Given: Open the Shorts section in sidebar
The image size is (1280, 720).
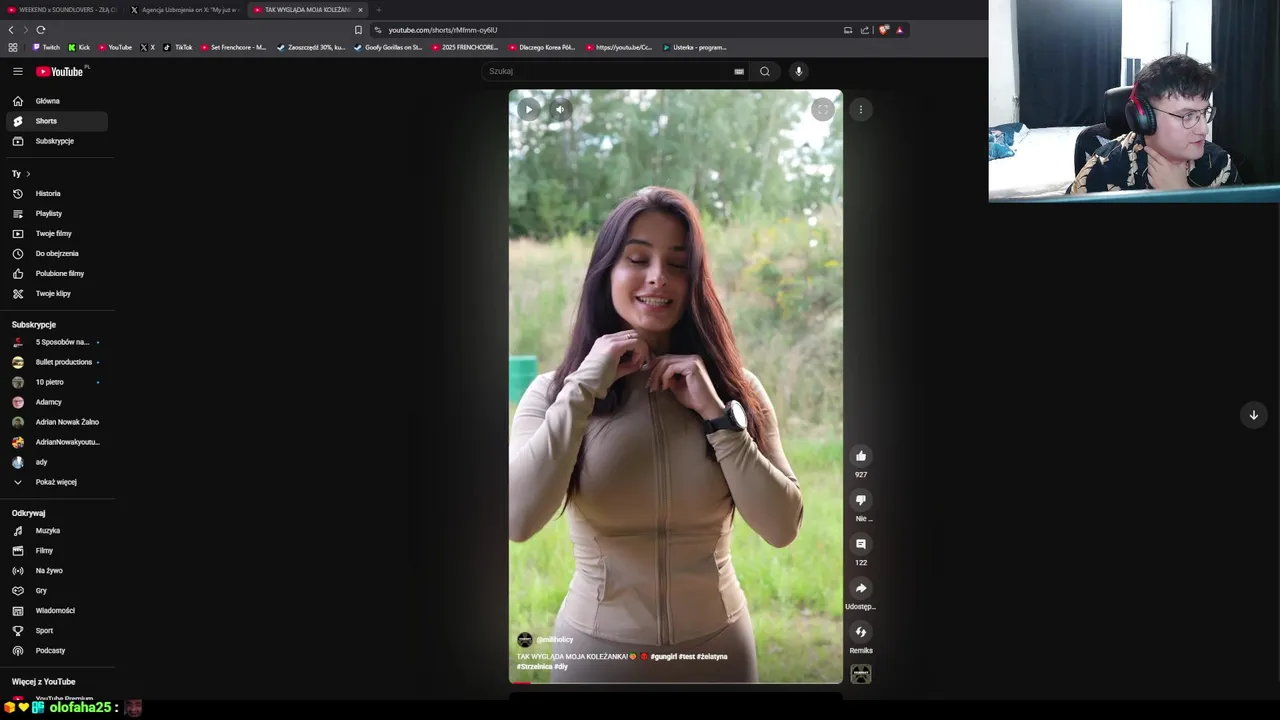Looking at the screenshot, I should click(56, 121).
